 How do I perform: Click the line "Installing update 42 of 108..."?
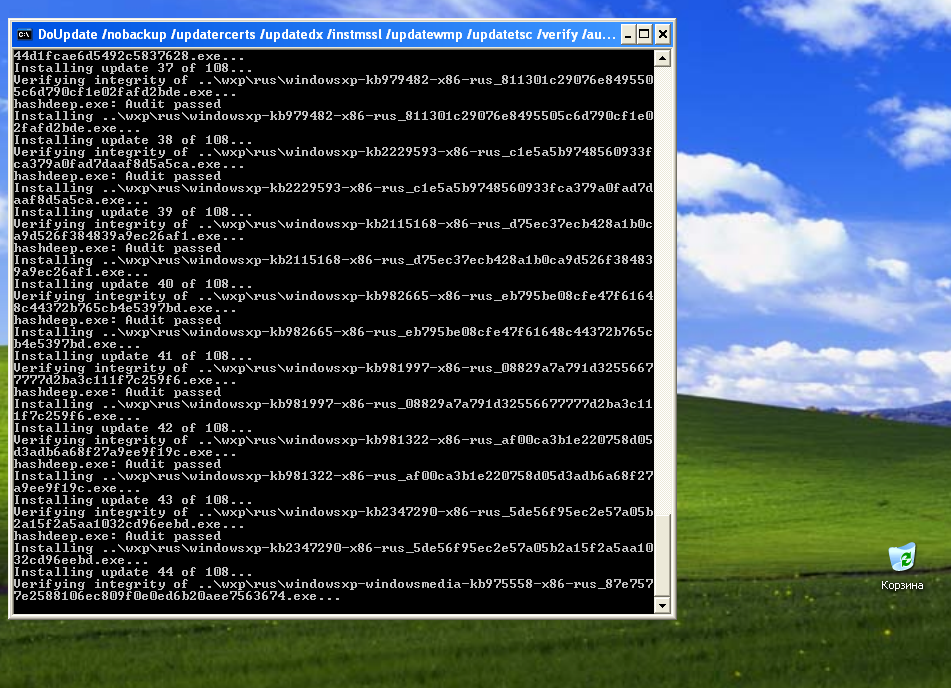tap(133, 428)
